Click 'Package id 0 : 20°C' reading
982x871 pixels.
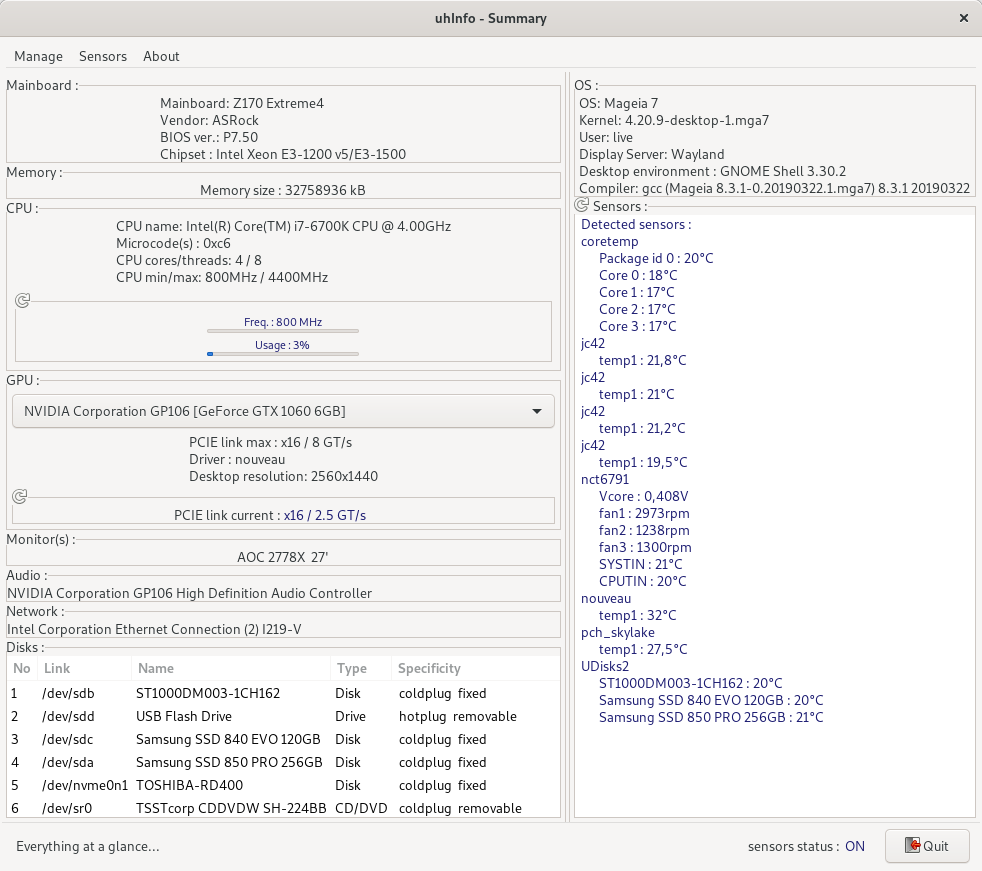(x=656, y=258)
